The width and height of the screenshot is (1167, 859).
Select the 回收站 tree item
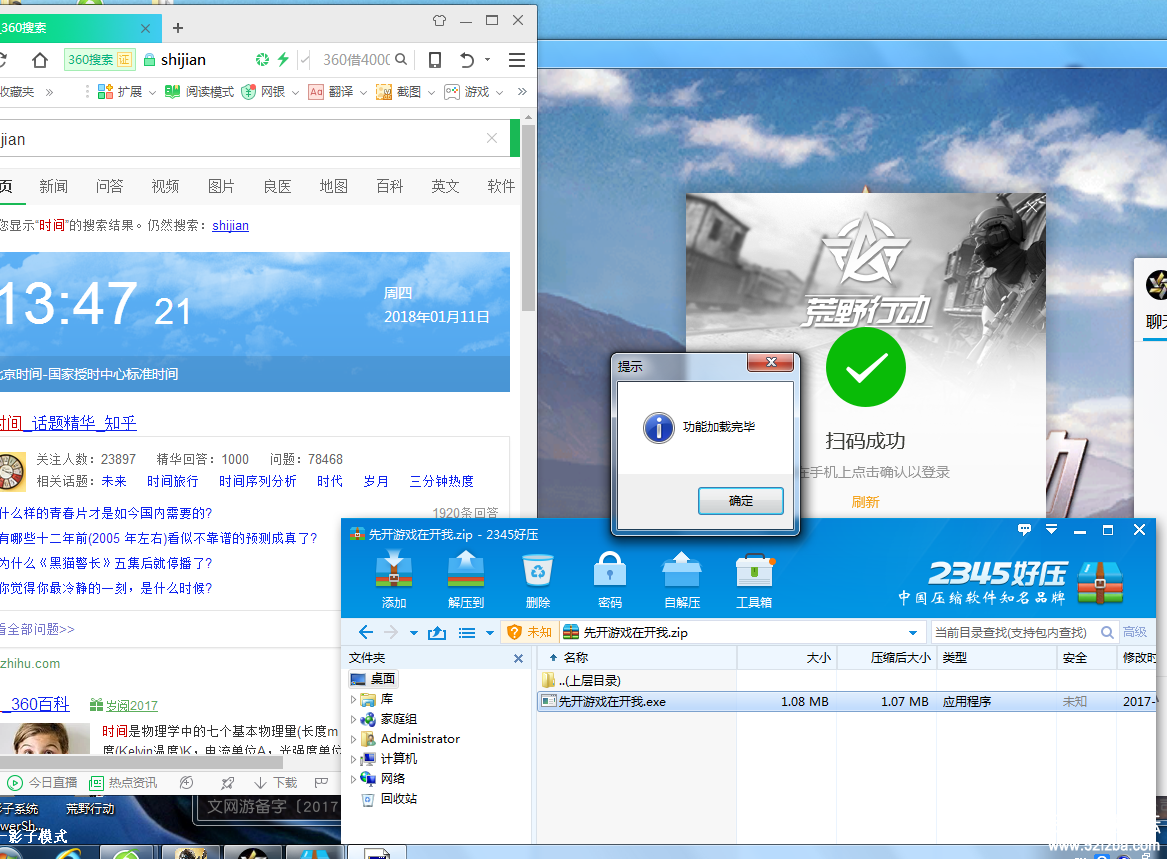tap(389, 799)
